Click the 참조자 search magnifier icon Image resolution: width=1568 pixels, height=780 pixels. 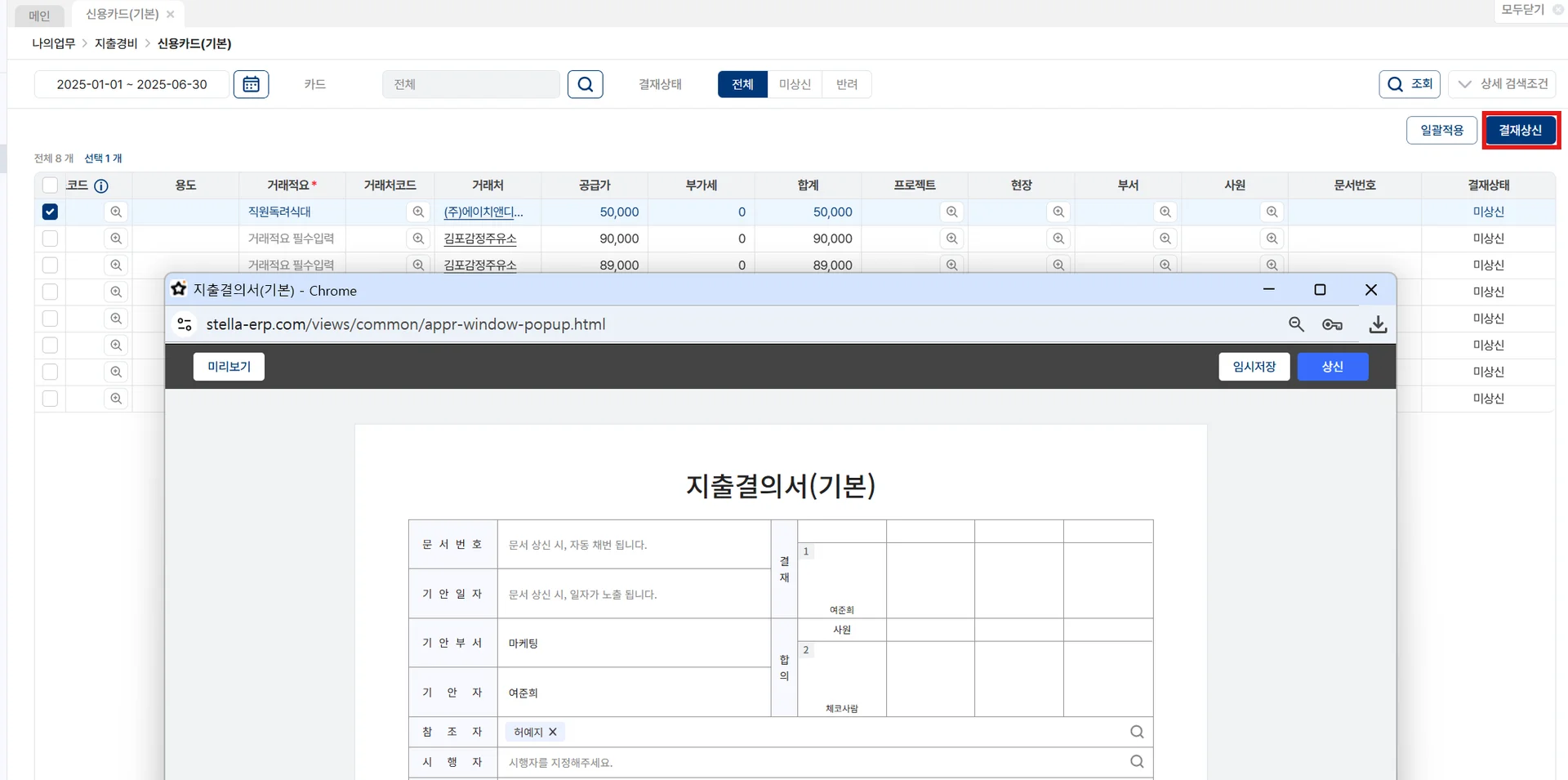[x=1136, y=732]
